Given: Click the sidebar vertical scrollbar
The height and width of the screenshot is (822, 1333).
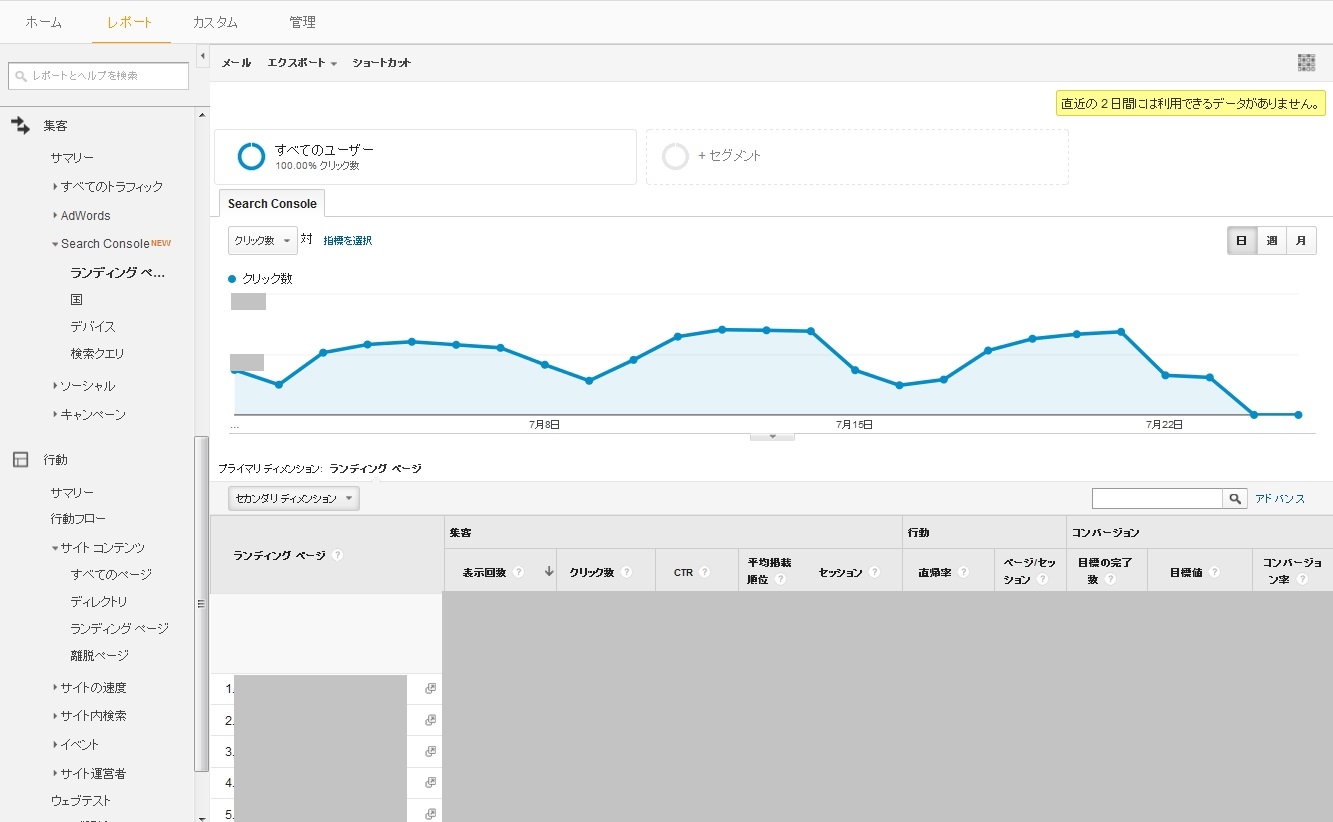Looking at the screenshot, I should tap(202, 604).
